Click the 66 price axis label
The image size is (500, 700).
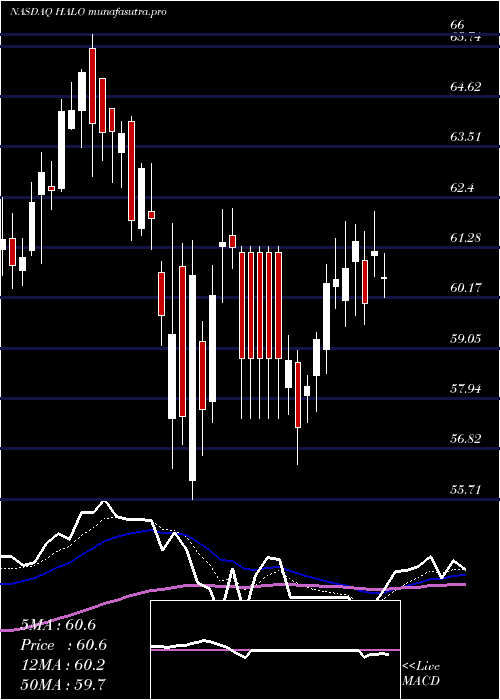tap(458, 25)
